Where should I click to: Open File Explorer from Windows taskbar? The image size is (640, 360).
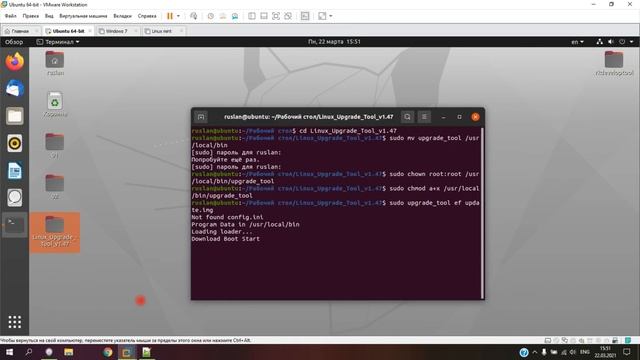[69, 352]
